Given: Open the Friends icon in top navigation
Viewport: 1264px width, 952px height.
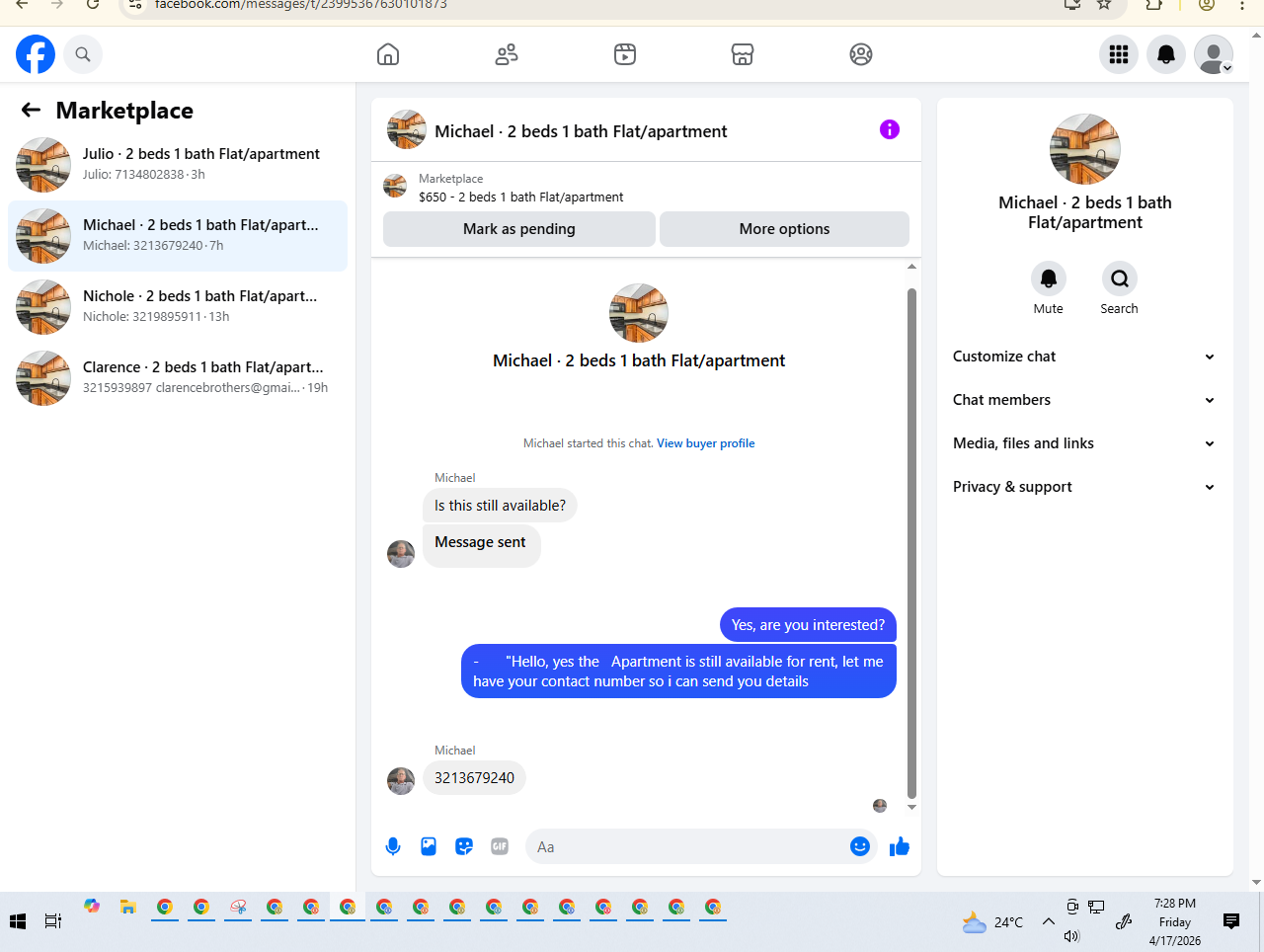Looking at the screenshot, I should (x=507, y=54).
